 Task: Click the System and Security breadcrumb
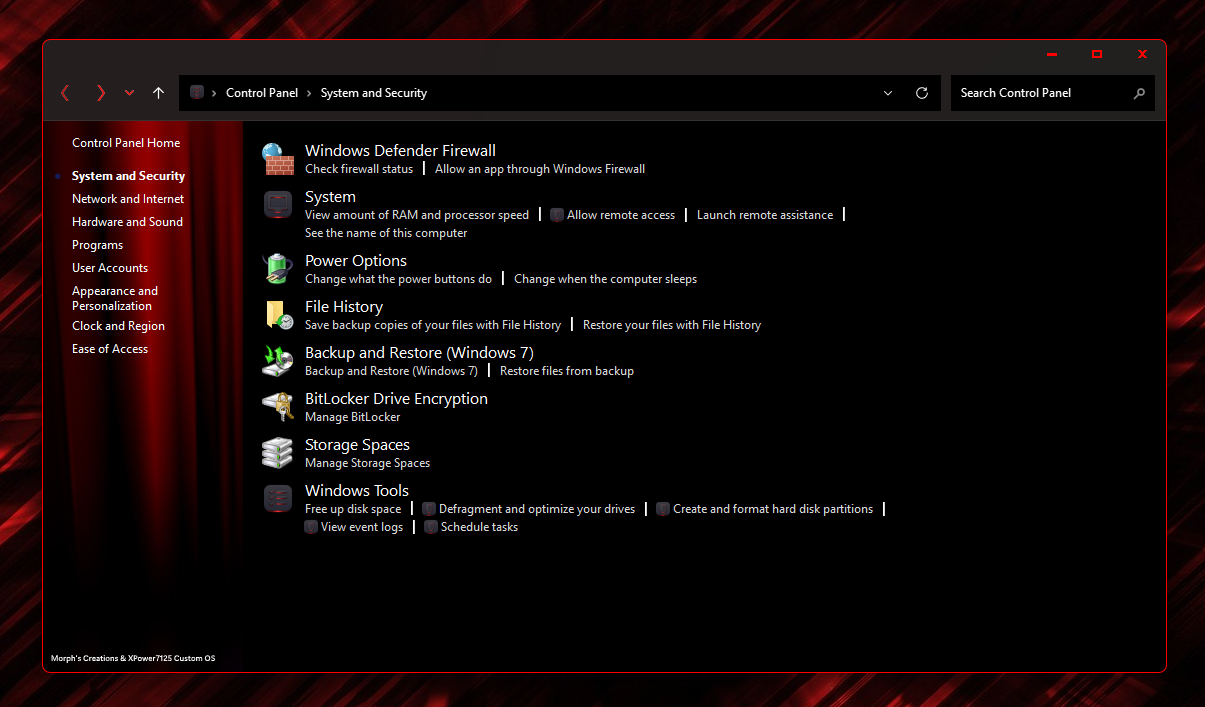tap(374, 93)
